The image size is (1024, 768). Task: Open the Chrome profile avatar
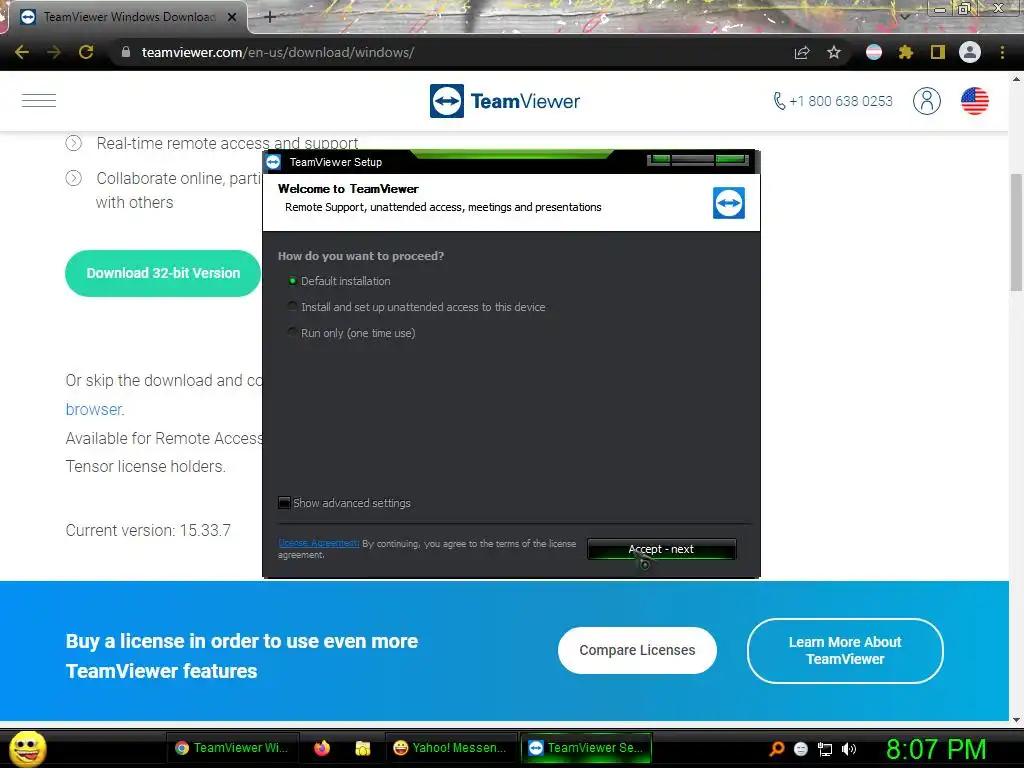click(970, 52)
